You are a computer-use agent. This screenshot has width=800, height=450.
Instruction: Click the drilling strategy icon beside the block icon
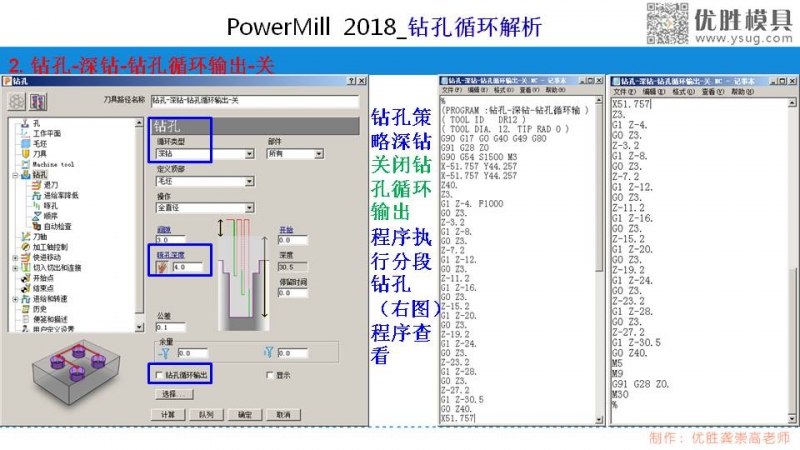[x=38, y=101]
